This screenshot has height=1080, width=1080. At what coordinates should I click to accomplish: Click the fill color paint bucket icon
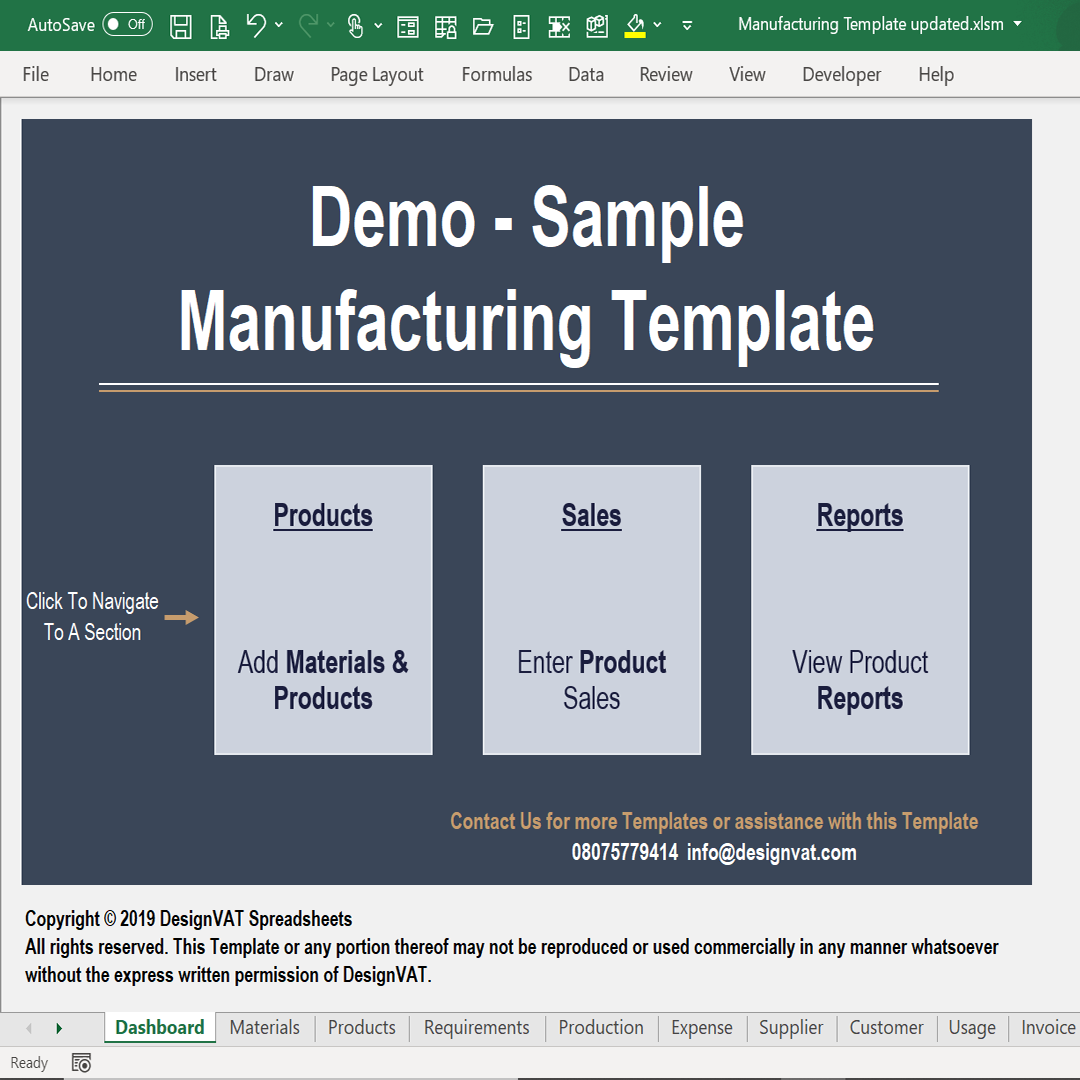[x=634, y=26]
